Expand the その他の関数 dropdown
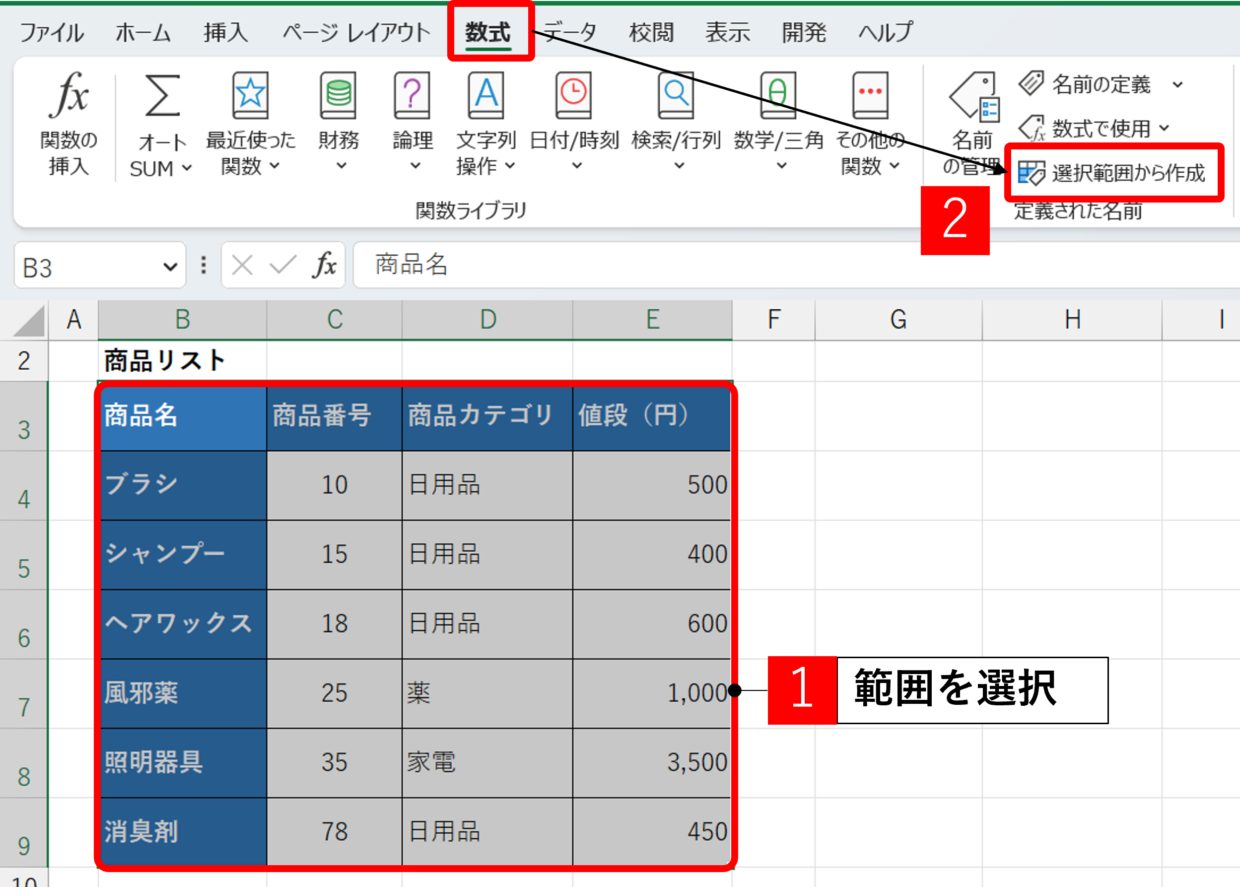The width and height of the screenshot is (1240, 887). [x=894, y=167]
